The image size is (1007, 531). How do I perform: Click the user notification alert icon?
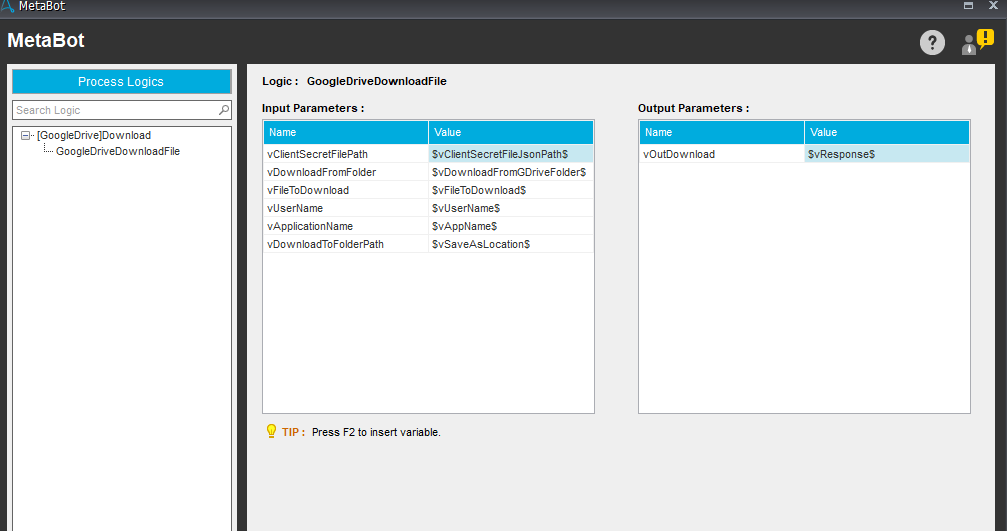click(x=976, y=42)
